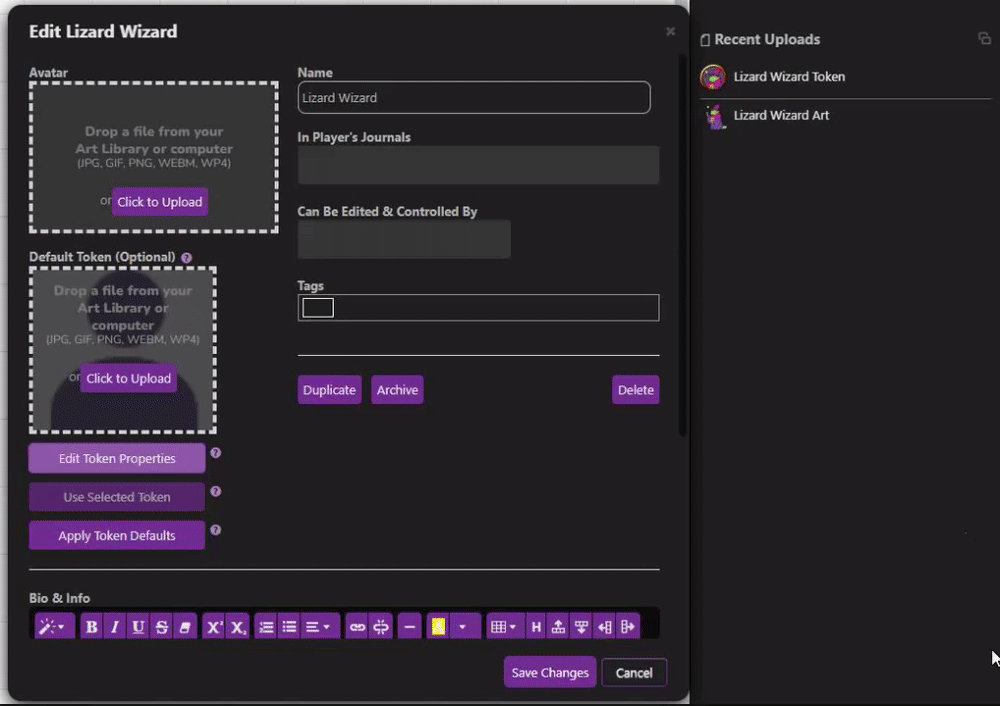This screenshot has height=706, width=1000.
Task: Toggle italic text formatting
Action: point(115,627)
